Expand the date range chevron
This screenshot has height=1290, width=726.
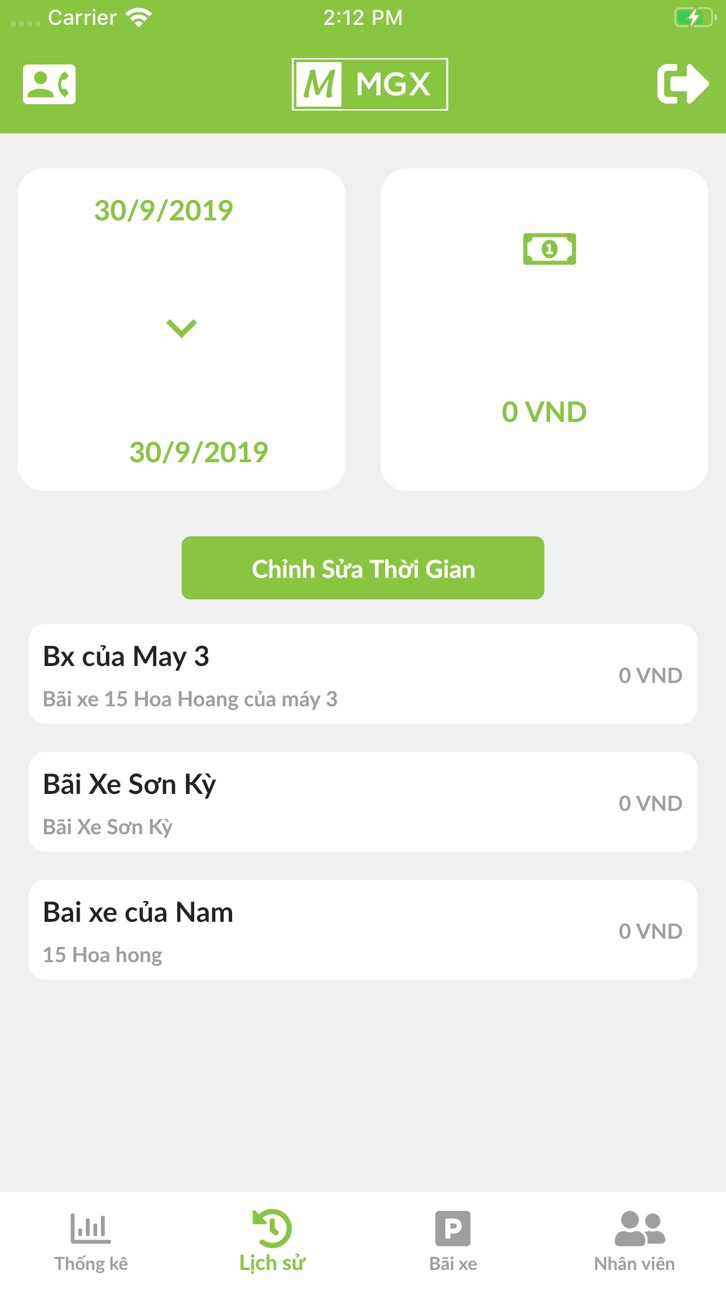click(181, 328)
